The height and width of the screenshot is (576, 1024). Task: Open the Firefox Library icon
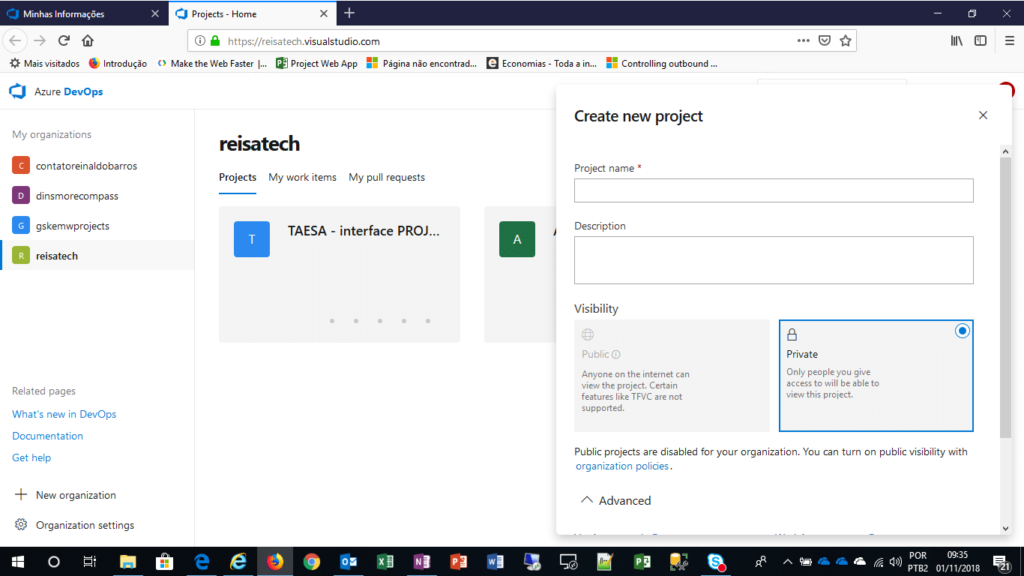(957, 40)
